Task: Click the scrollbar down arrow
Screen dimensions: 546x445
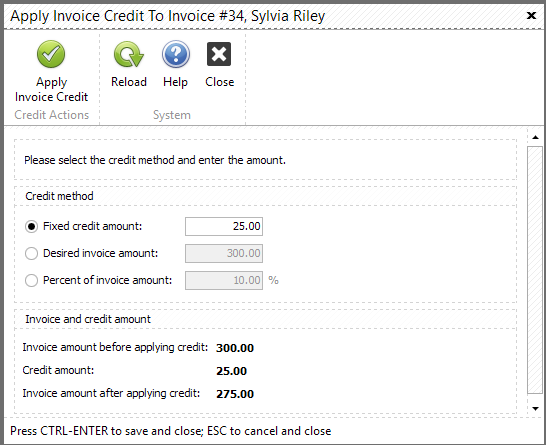Action: 536,408
